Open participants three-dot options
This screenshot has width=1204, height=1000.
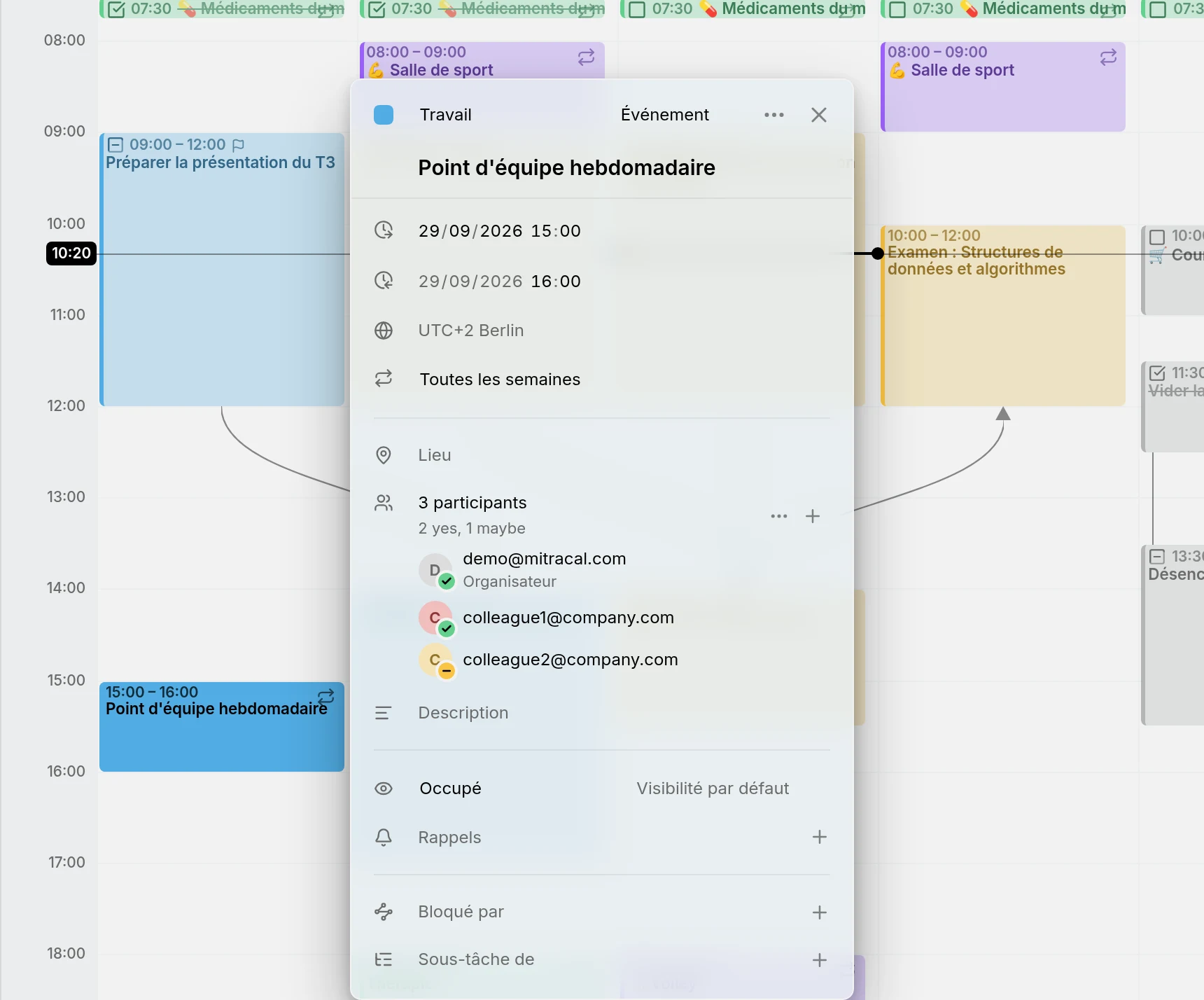coord(778,516)
